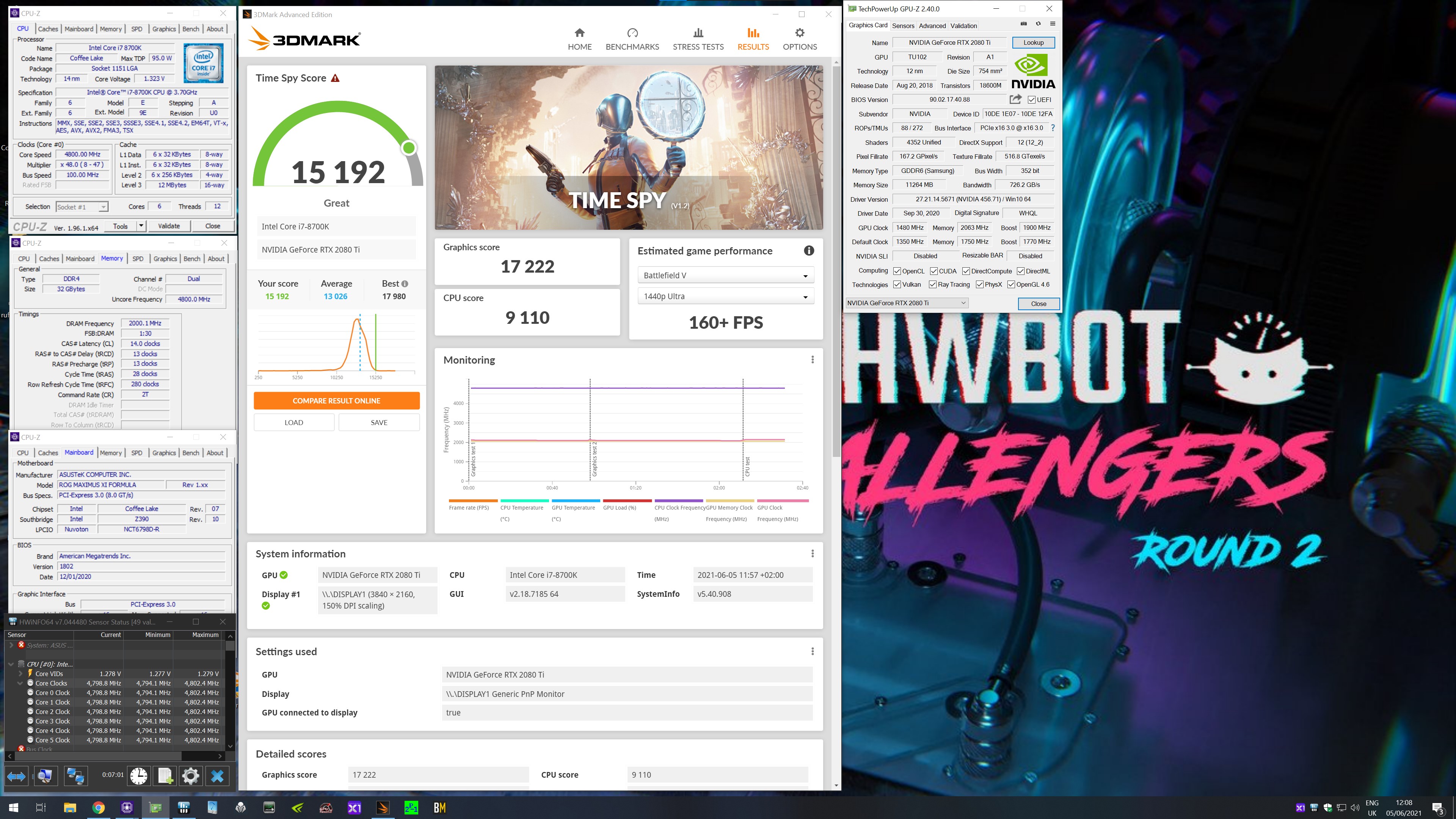
Task: Click the info icon next to Estimated game performance
Action: [x=809, y=250]
